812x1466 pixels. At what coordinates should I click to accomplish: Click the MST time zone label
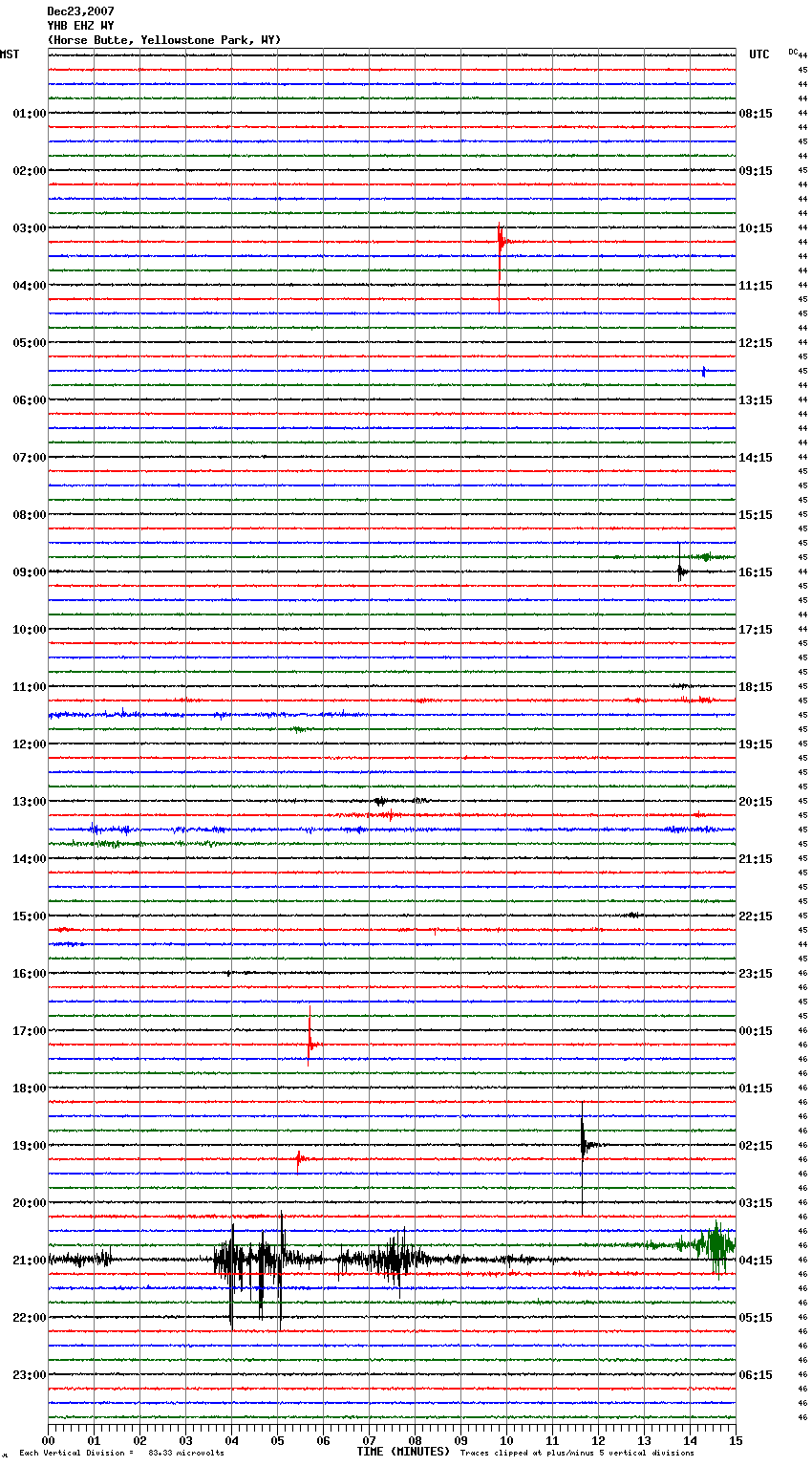click(10, 54)
